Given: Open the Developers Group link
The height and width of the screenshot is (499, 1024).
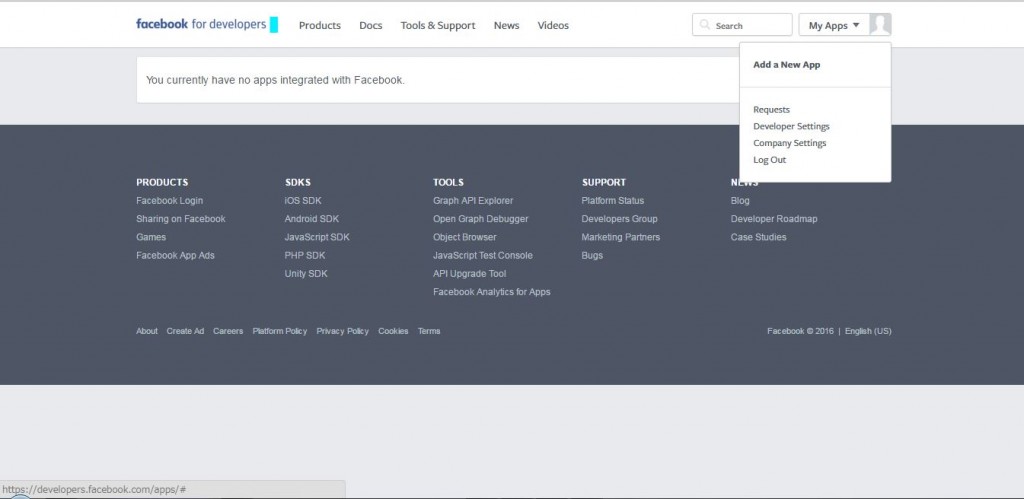Looking at the screenshot, I should click(x=619, y=219).
